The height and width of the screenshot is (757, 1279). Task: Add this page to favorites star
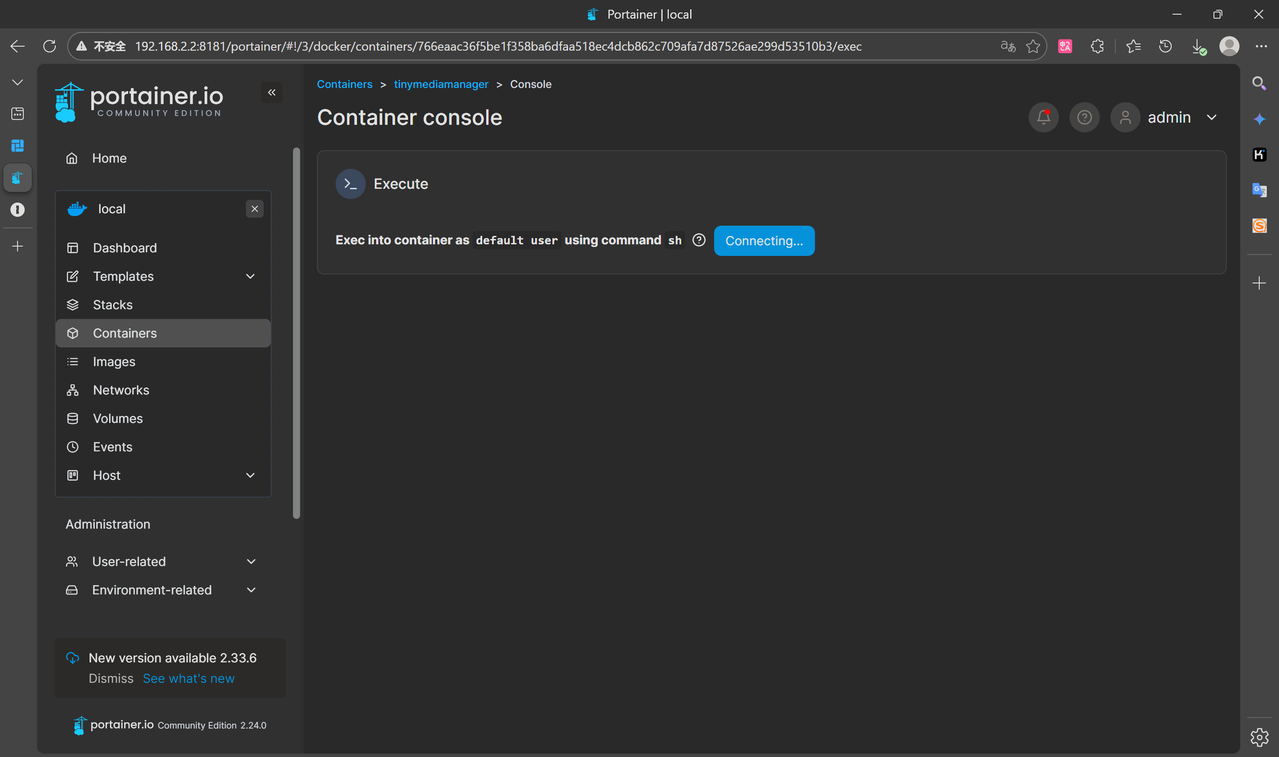pyautogui.click(x=1033, y=46)
